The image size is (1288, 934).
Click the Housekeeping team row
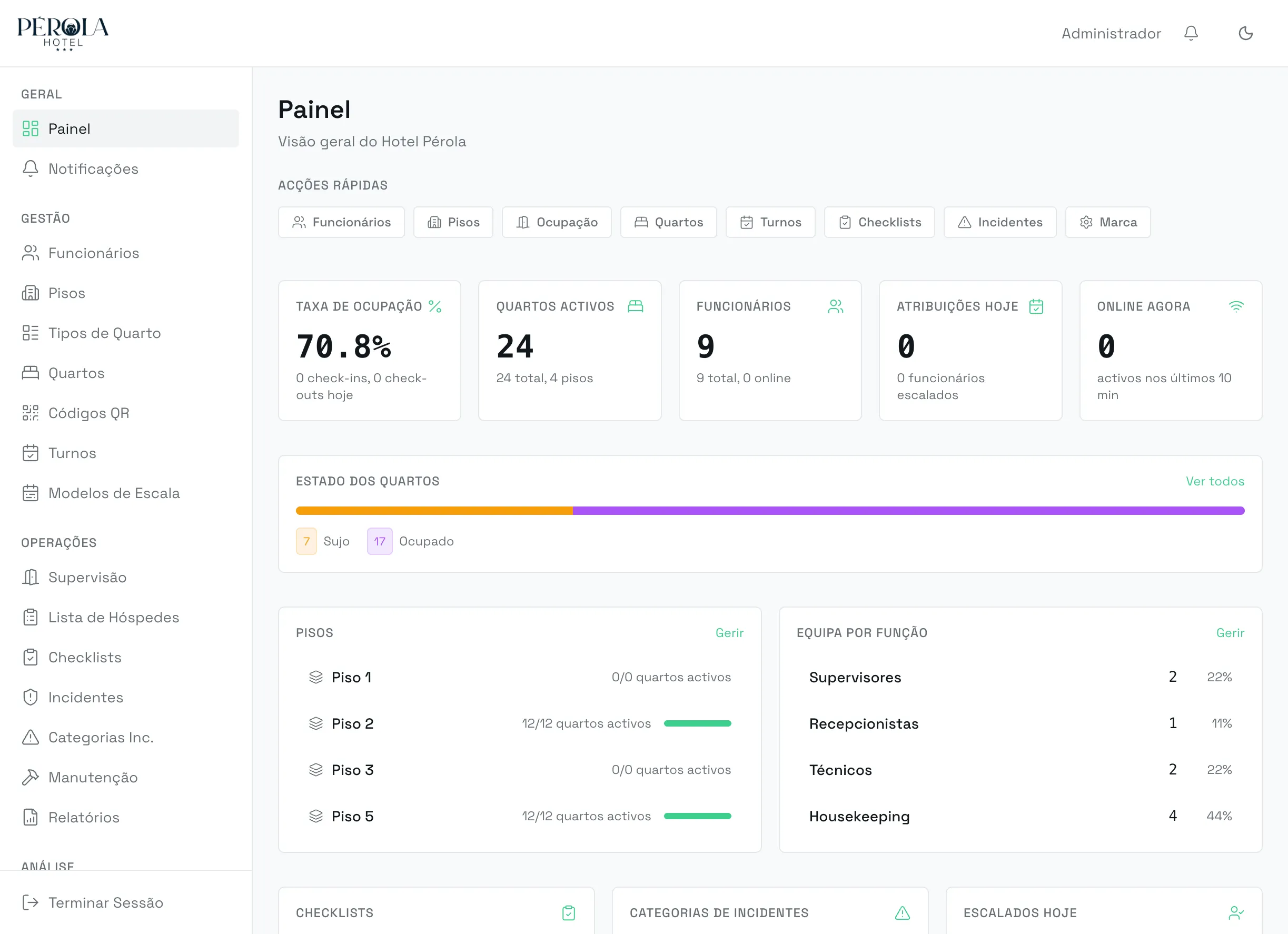click(1021, 816)
